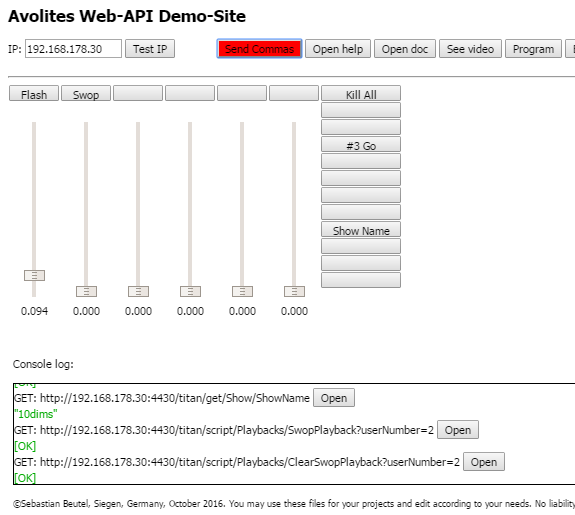Click the IP address input field
This screenshot has height=515, width=575.
point(73,49)
